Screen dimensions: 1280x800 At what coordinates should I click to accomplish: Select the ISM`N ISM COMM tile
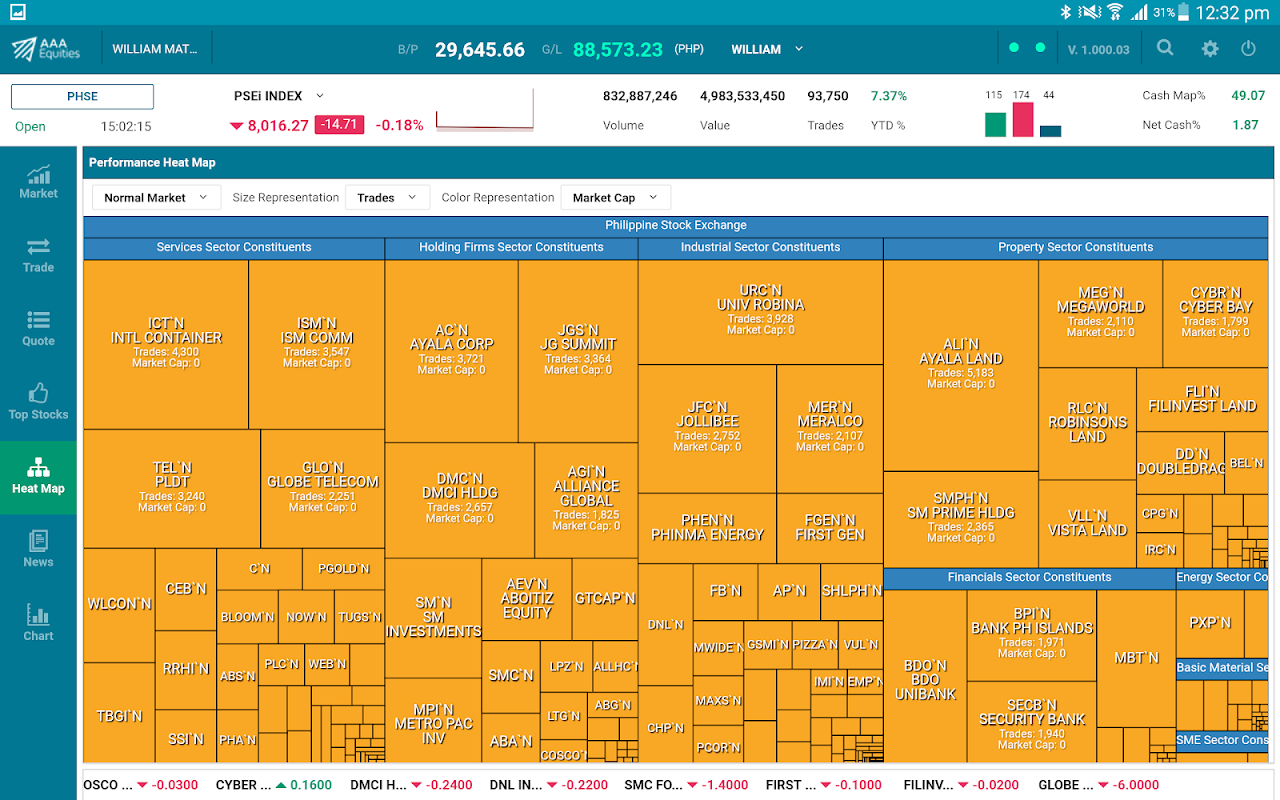316,344
